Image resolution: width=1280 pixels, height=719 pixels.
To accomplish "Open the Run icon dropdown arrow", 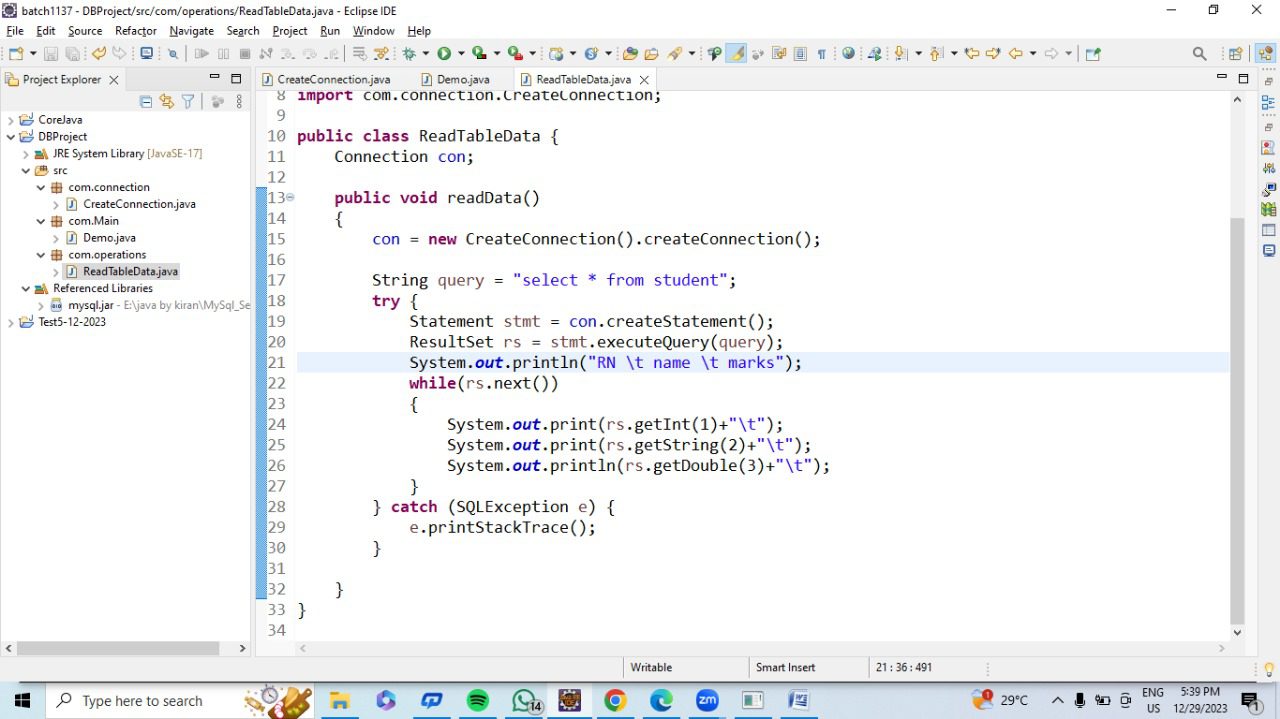I will [461, 54].
